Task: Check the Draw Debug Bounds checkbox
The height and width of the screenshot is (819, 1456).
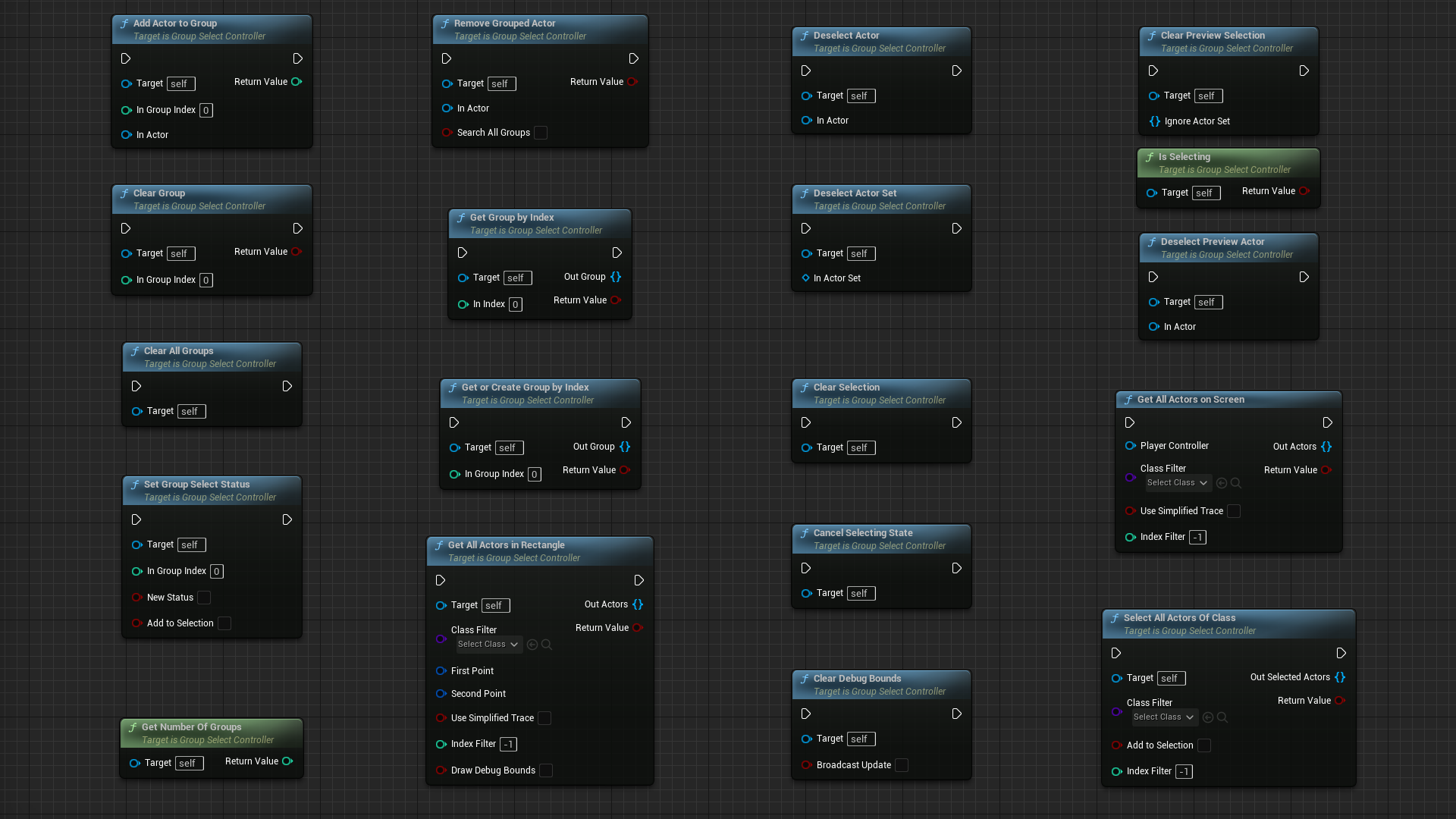Action: pyautogui.click(x=546, y=770)
